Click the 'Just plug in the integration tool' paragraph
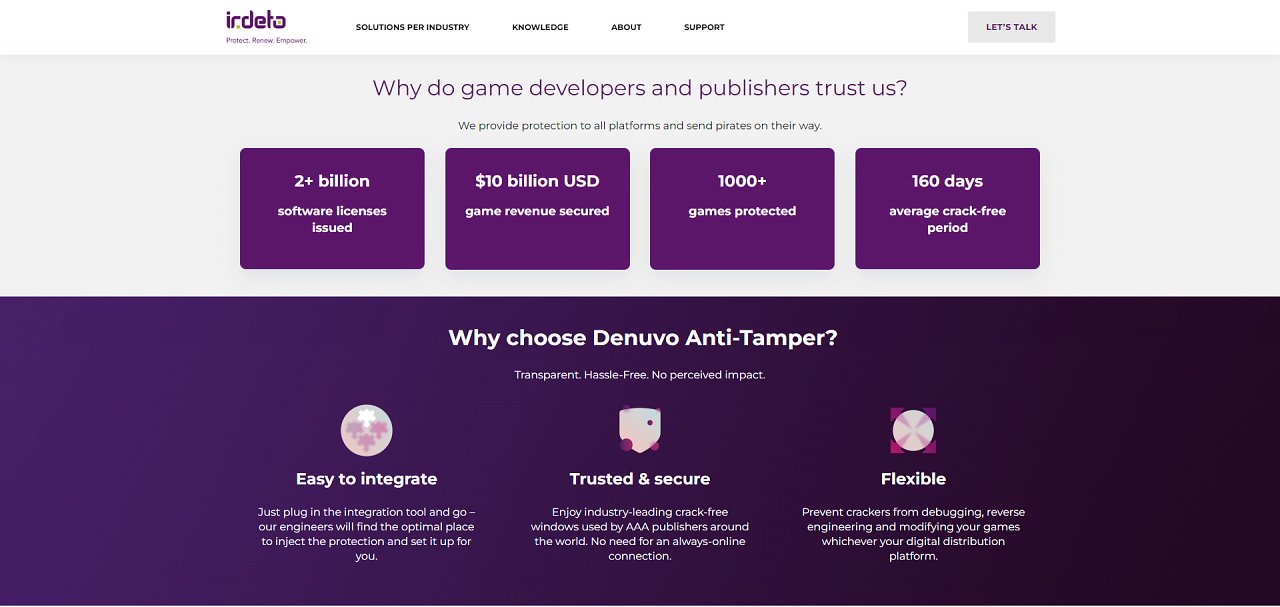The width and height of the screenshot is (1280, 607). (x=366, y=534)
